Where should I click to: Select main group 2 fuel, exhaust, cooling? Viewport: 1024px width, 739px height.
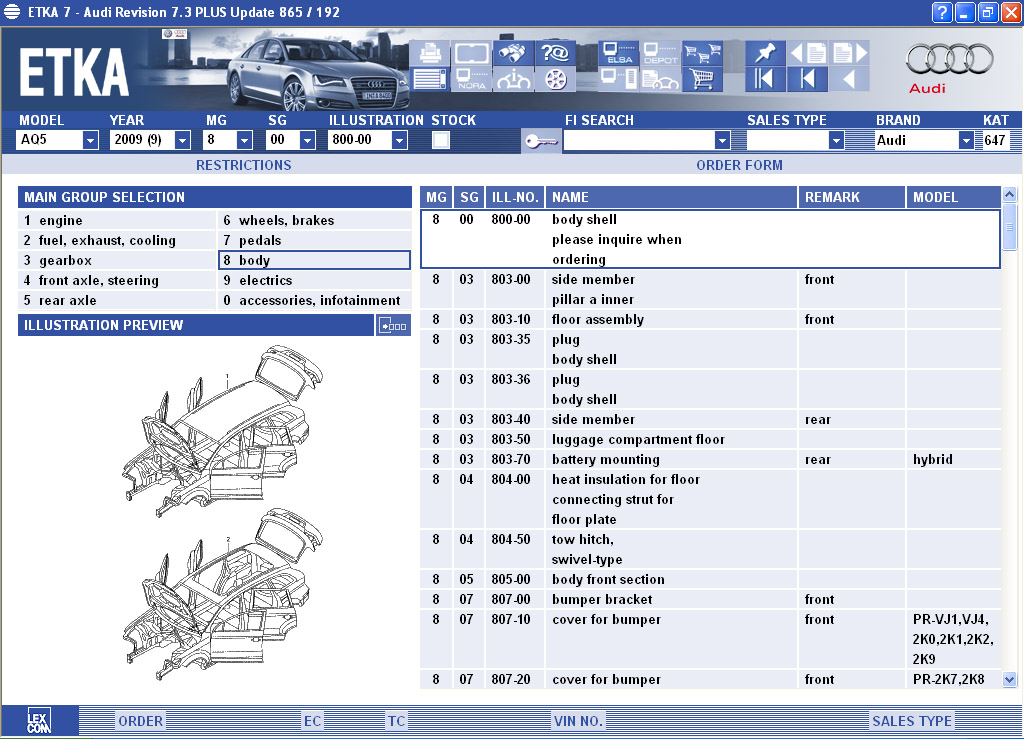pos(118,241)
